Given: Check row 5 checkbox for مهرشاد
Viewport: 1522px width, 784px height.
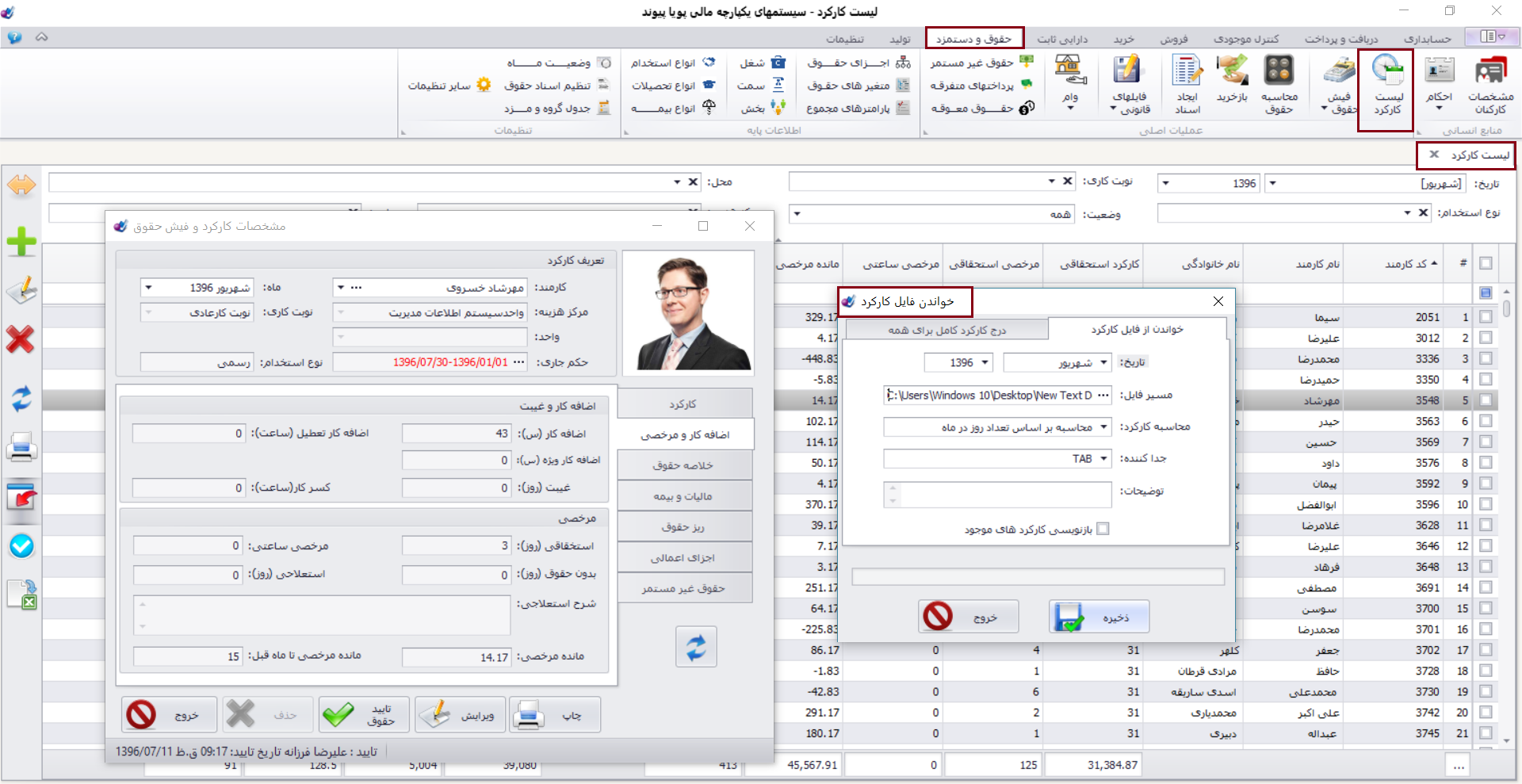Looking at the screenshot, I should point(1486,400).
